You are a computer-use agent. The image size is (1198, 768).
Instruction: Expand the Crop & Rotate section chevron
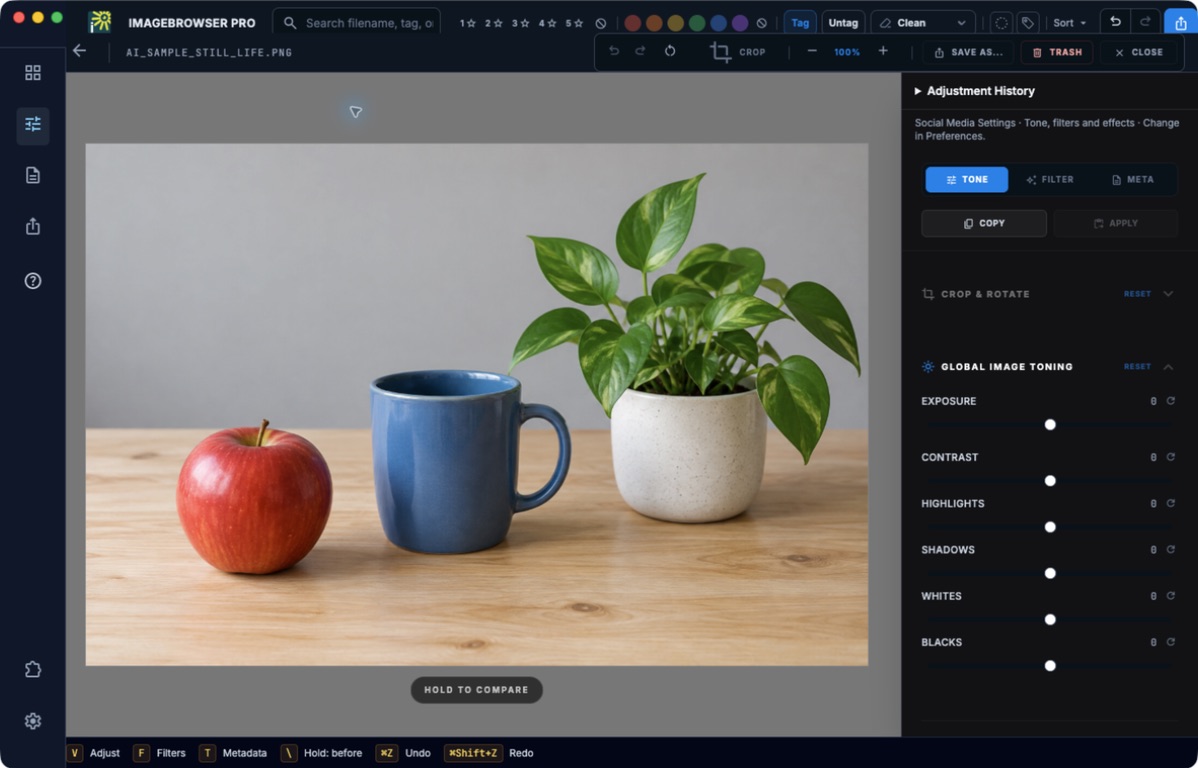(x=1168, y=293)
